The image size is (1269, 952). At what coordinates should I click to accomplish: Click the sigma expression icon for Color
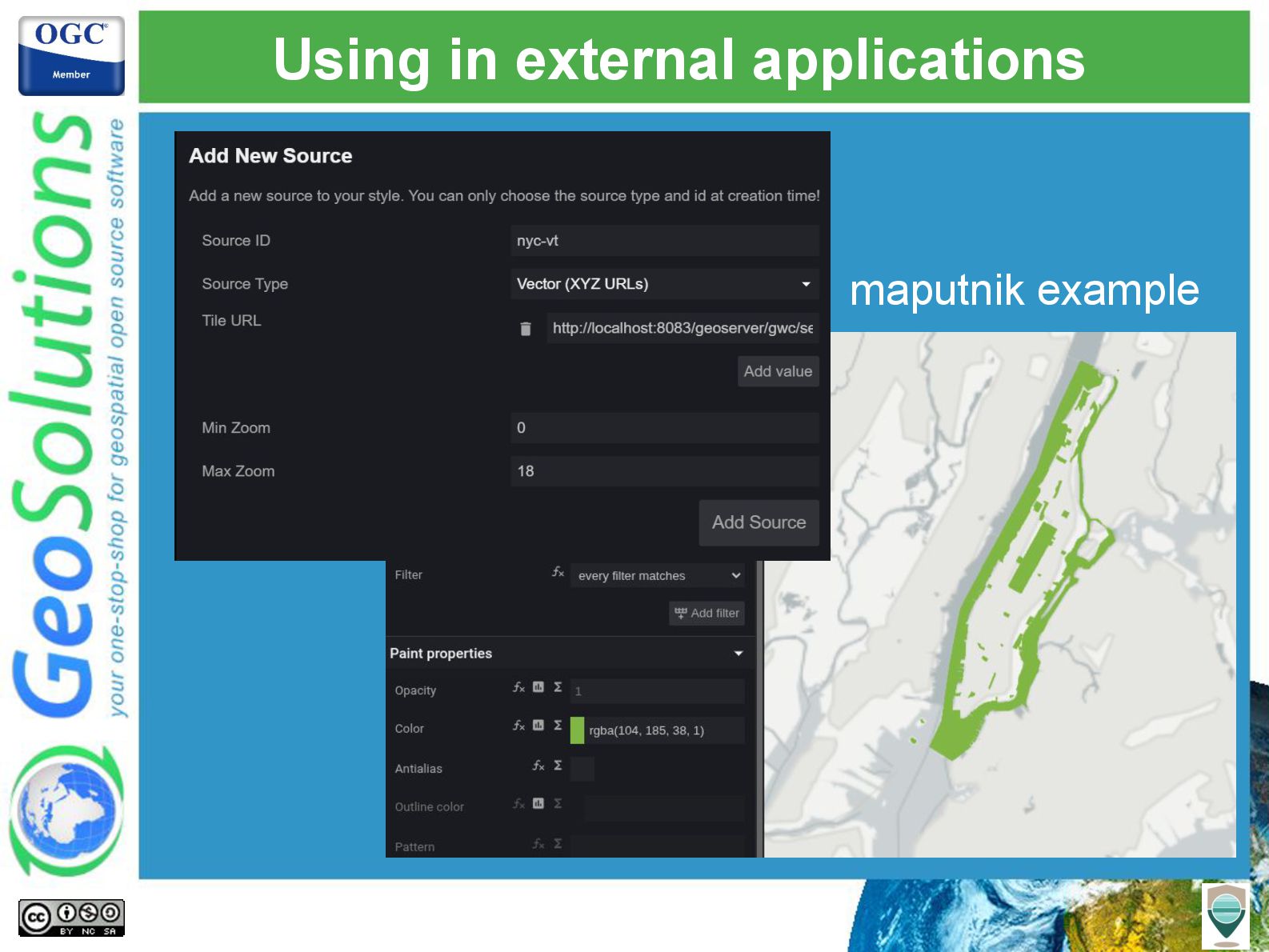coord(558,726)
